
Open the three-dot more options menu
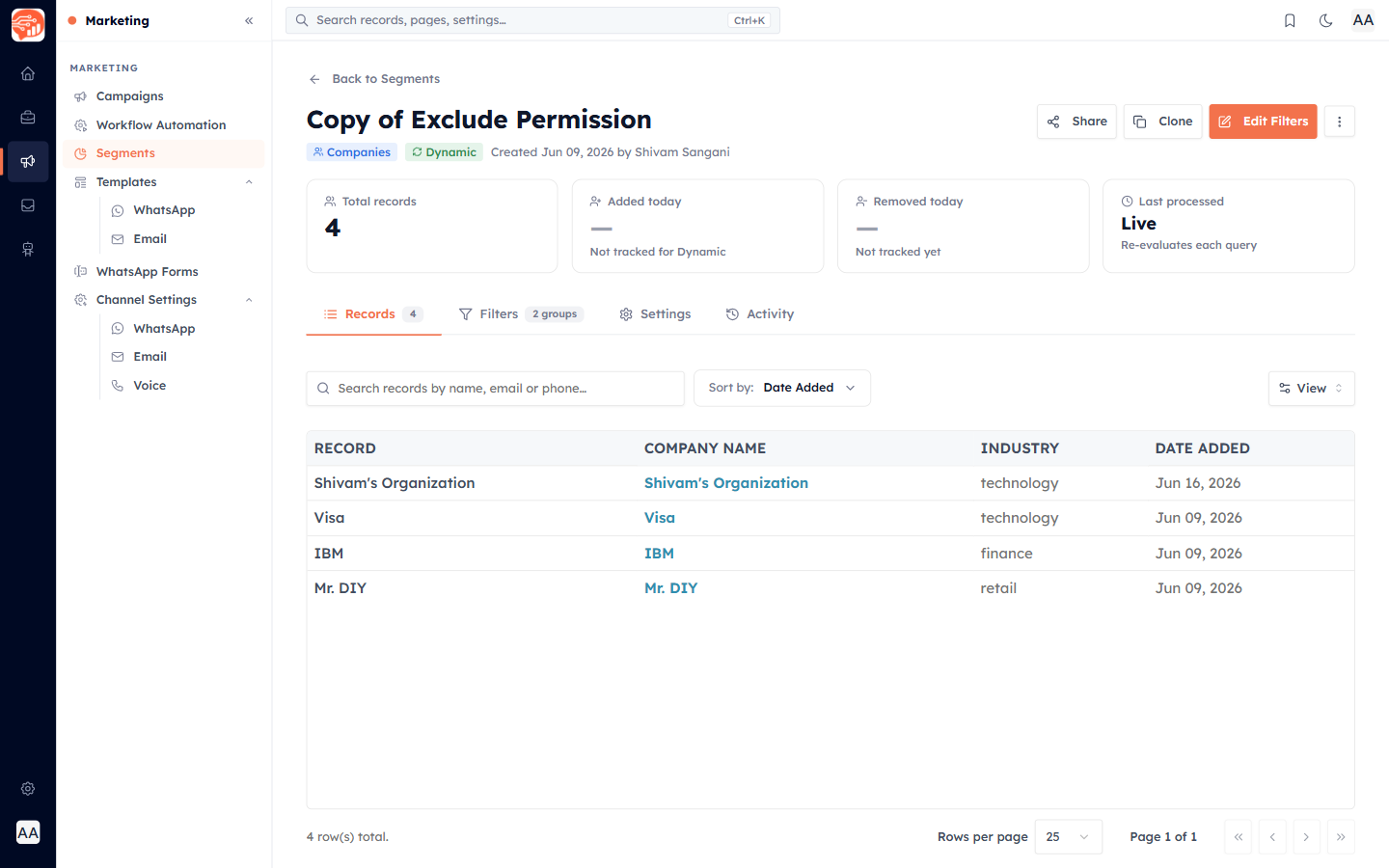(1339, 122)
